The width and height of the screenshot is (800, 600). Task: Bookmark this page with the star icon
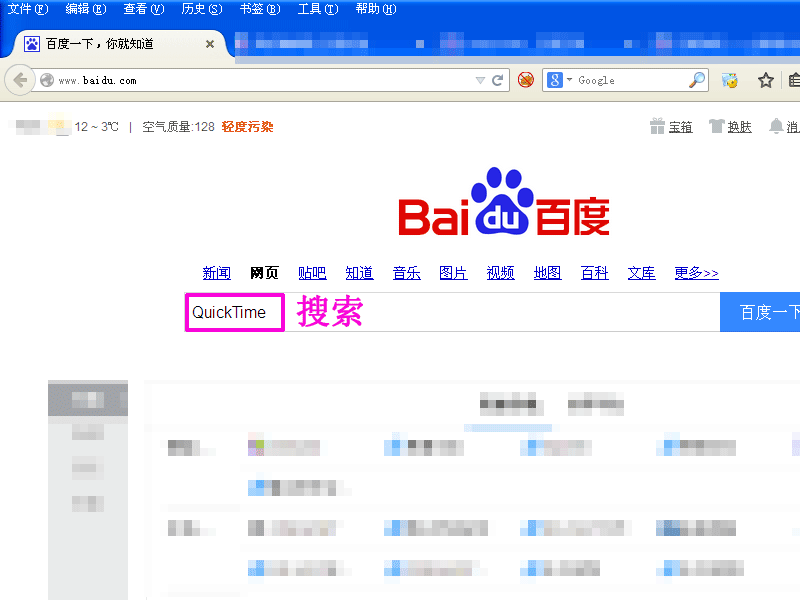(x=765, y=80)
